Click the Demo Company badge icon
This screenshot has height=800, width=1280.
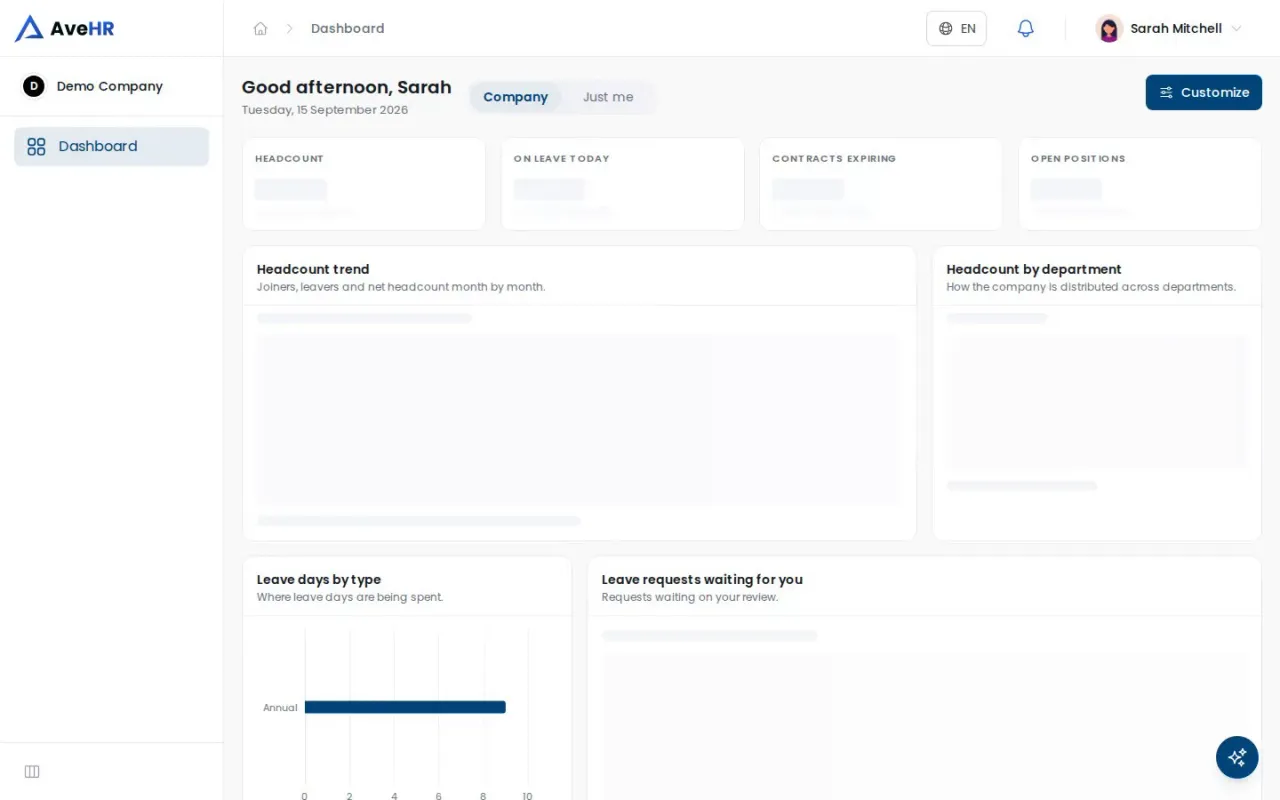pos(34,86)
